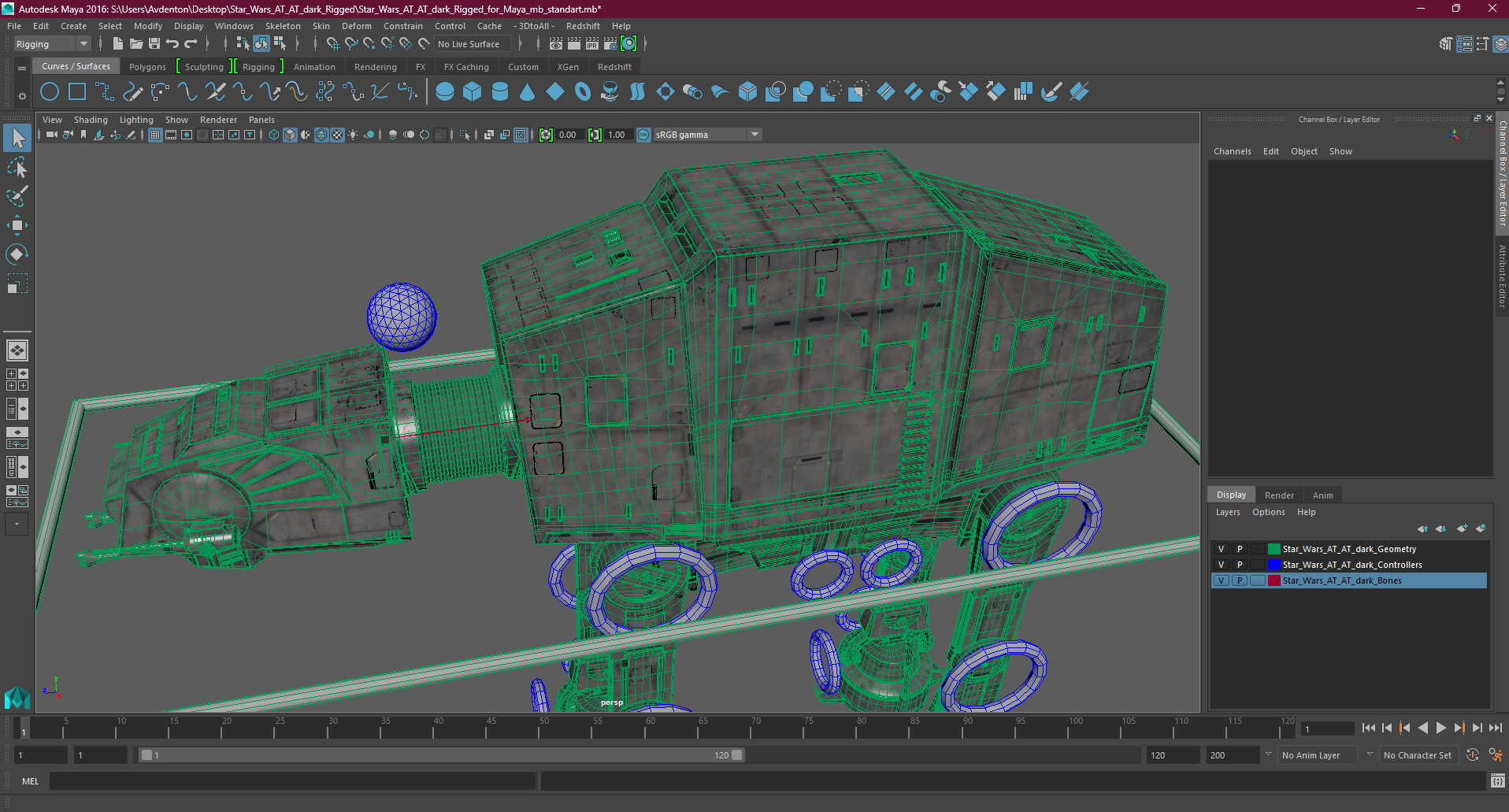Click the play forwards button
1509x812 pixels.
[x=1440, y=729]
